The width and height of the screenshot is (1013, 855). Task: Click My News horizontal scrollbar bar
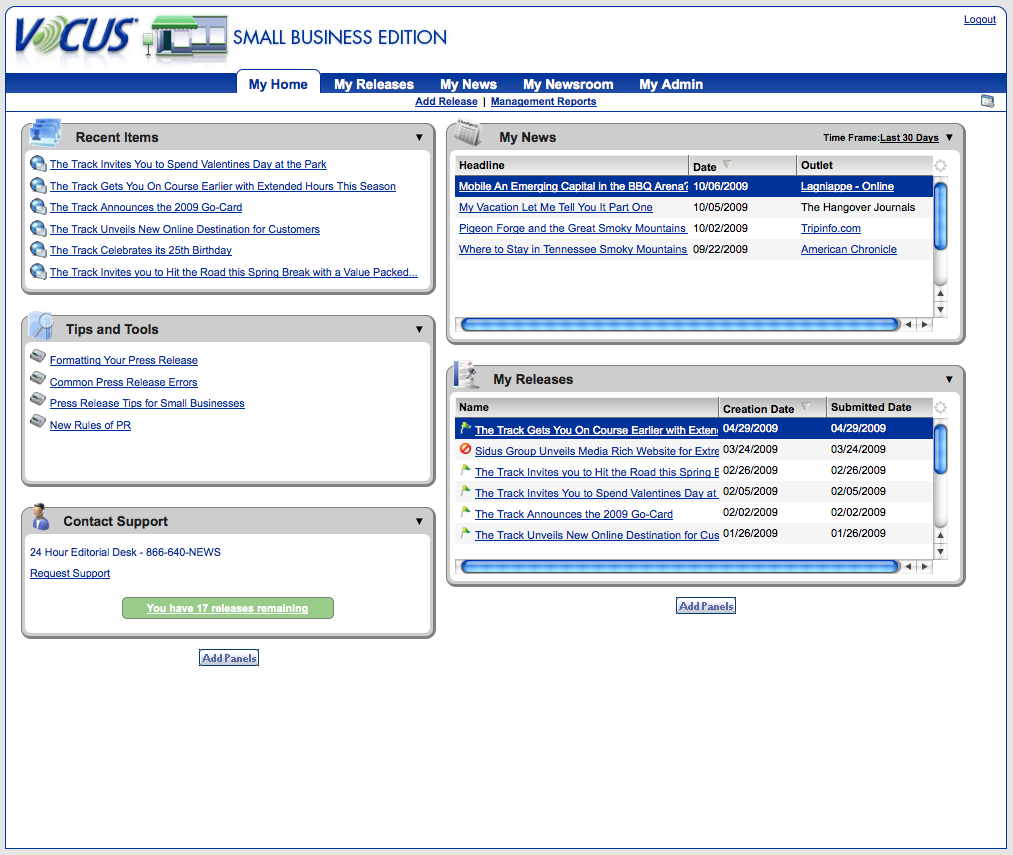pyautogui.click(x=680, y=324)
